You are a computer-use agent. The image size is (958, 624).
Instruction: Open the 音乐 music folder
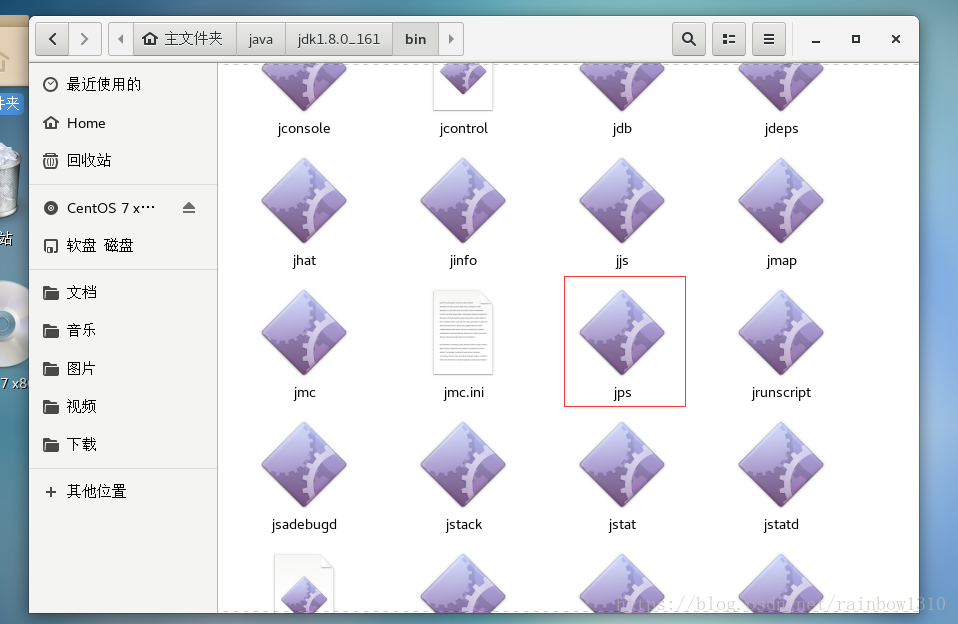coord(123,331)
